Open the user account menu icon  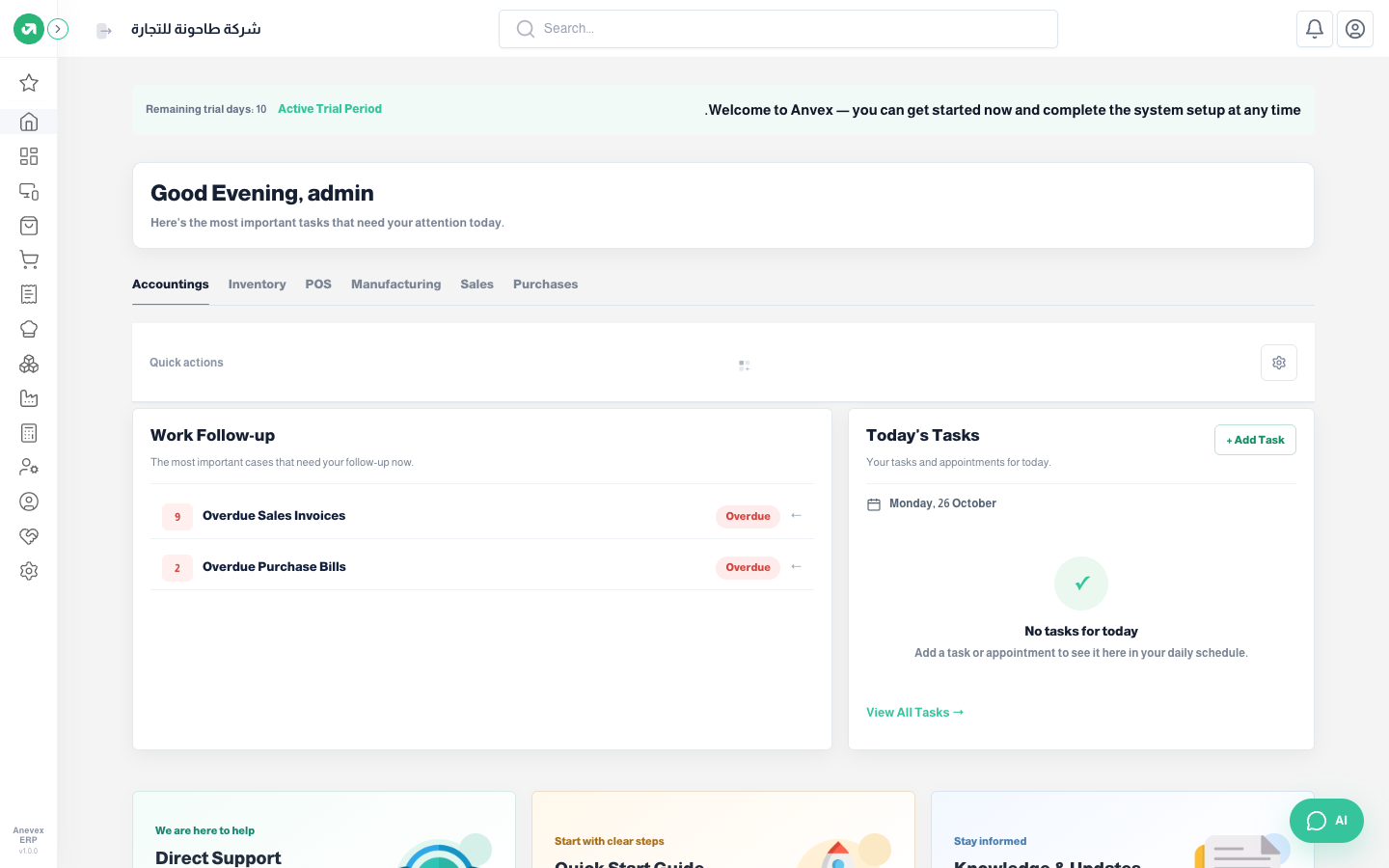1355,29
